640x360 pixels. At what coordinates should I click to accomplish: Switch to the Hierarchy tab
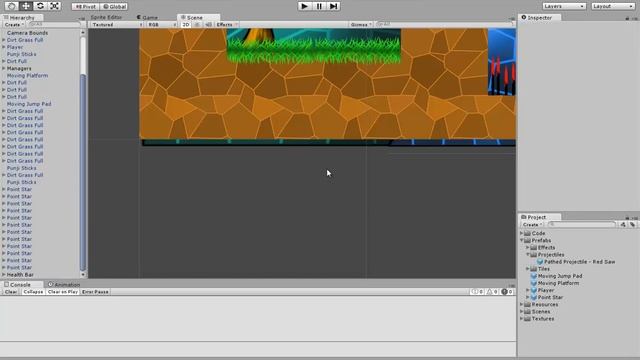click(x=22, y=18)
